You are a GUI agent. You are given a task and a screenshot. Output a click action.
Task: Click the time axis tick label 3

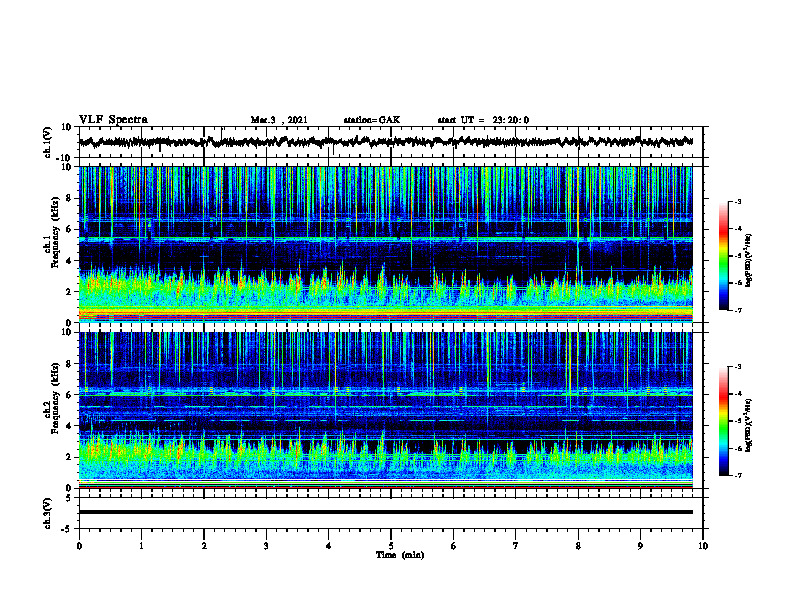pos(266,546)
